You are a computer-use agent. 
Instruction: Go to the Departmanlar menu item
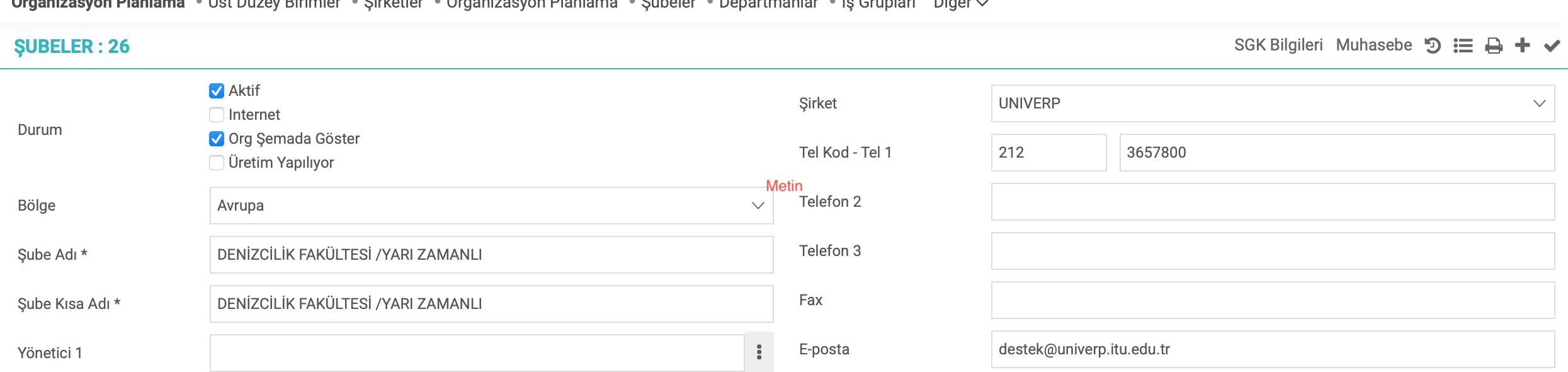[x=768, y=4]
